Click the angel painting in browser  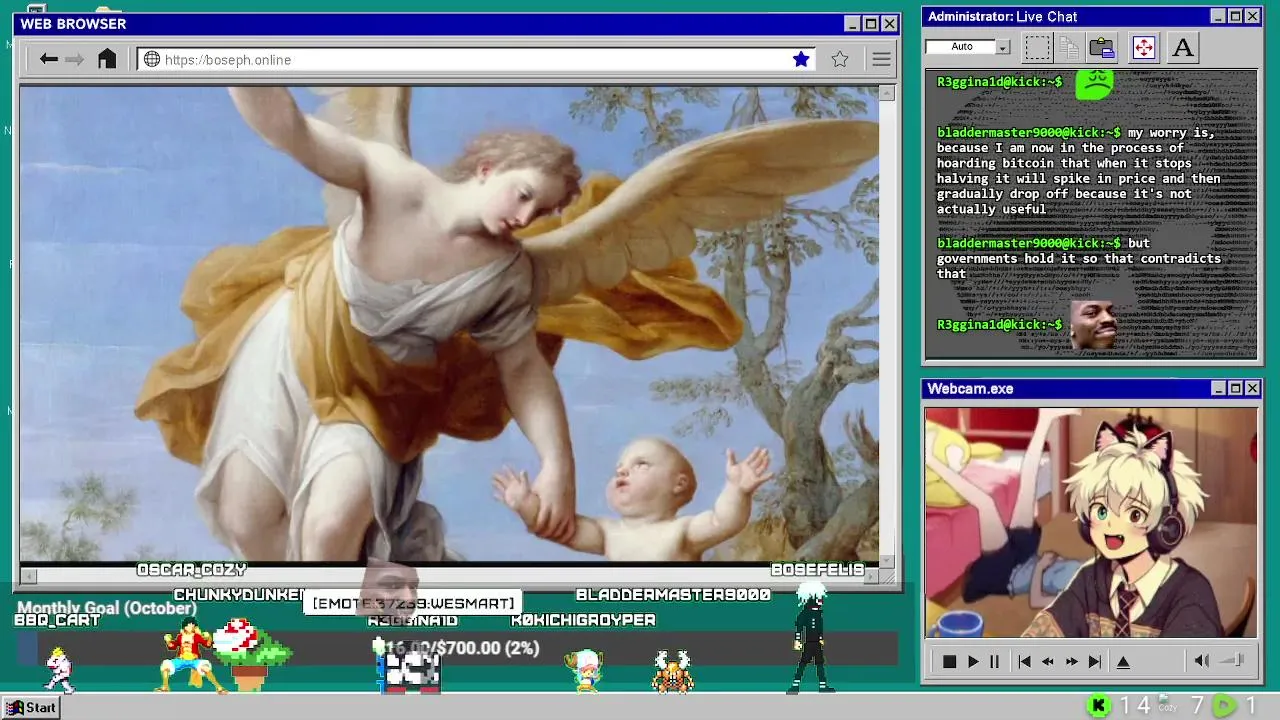pyautogui.click(x=449, y=324)
